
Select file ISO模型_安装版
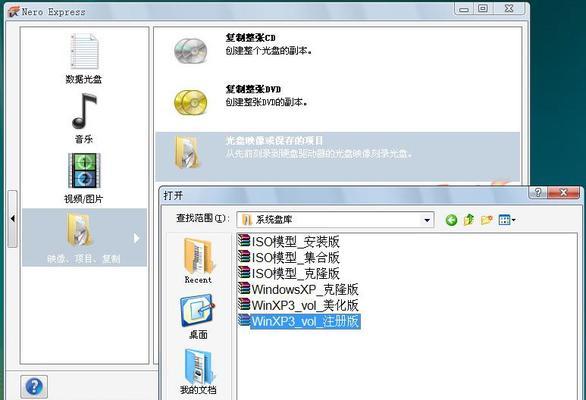[289, 242]
